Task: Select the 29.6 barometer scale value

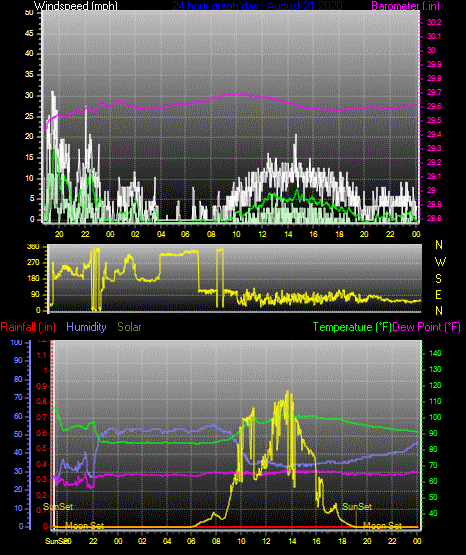Action: tap(434, 106)
